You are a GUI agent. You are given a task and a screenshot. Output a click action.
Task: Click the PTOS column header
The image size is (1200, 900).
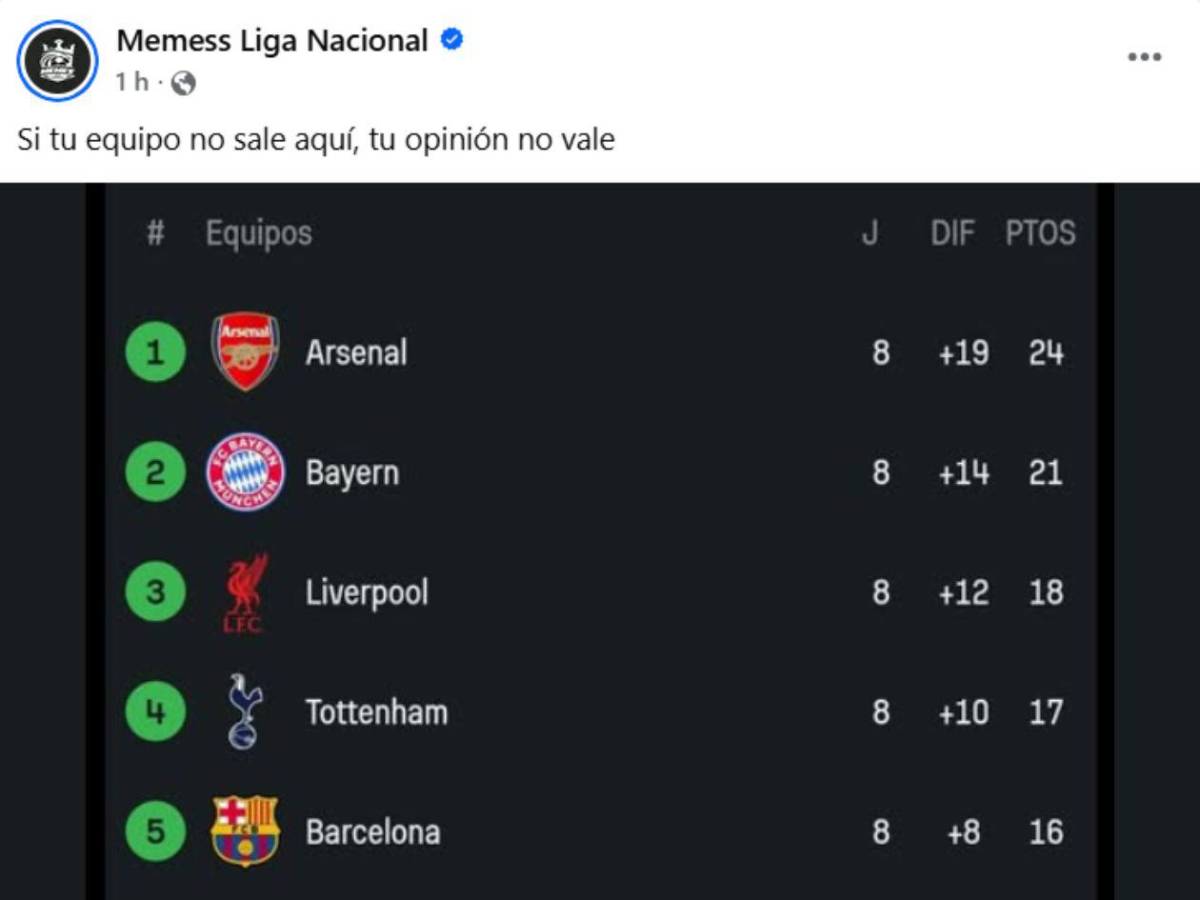tap(1041, 233)
